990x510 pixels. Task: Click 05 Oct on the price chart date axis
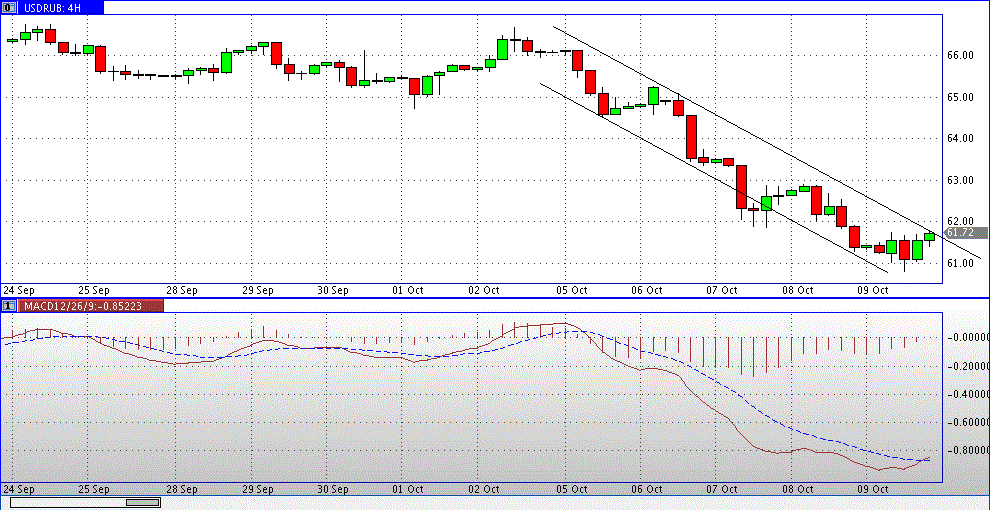click(x=571, y=290)
